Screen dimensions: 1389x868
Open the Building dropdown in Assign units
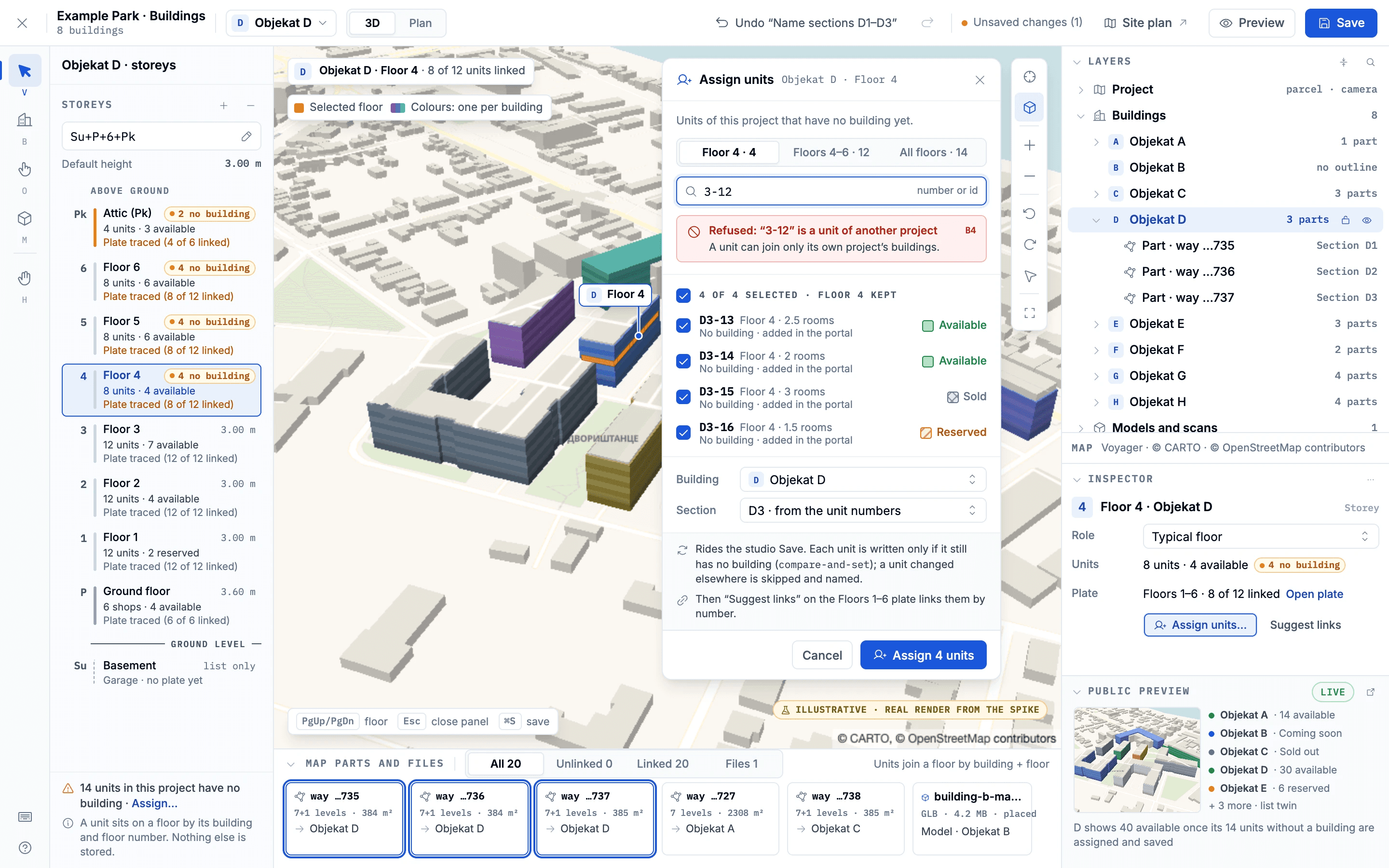coord(863,479)
